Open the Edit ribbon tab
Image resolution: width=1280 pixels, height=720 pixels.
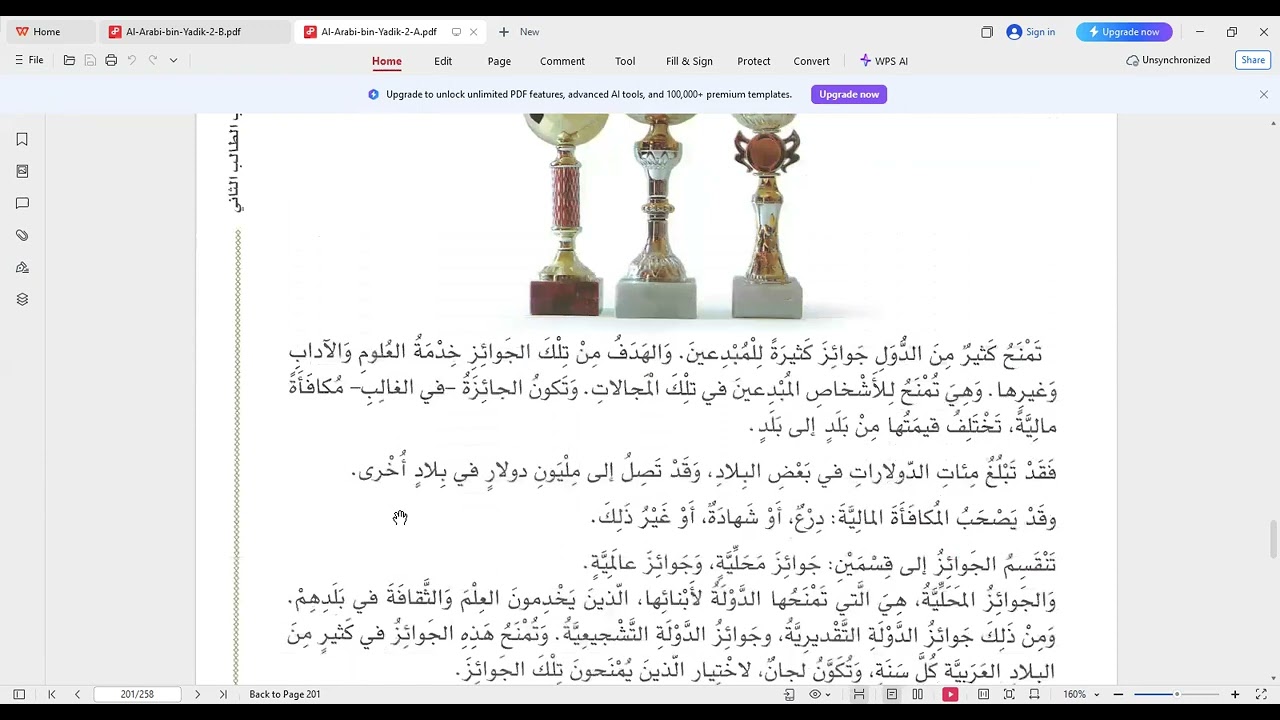443,61
